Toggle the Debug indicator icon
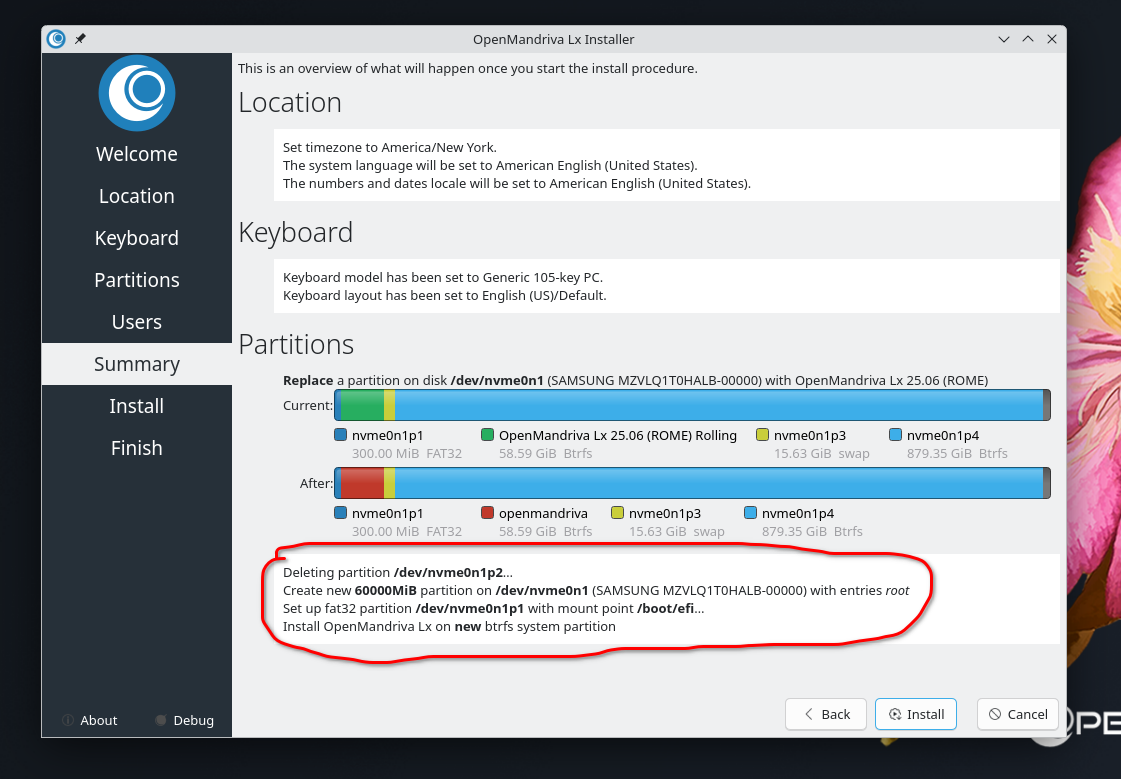 [x=161, y=720]
